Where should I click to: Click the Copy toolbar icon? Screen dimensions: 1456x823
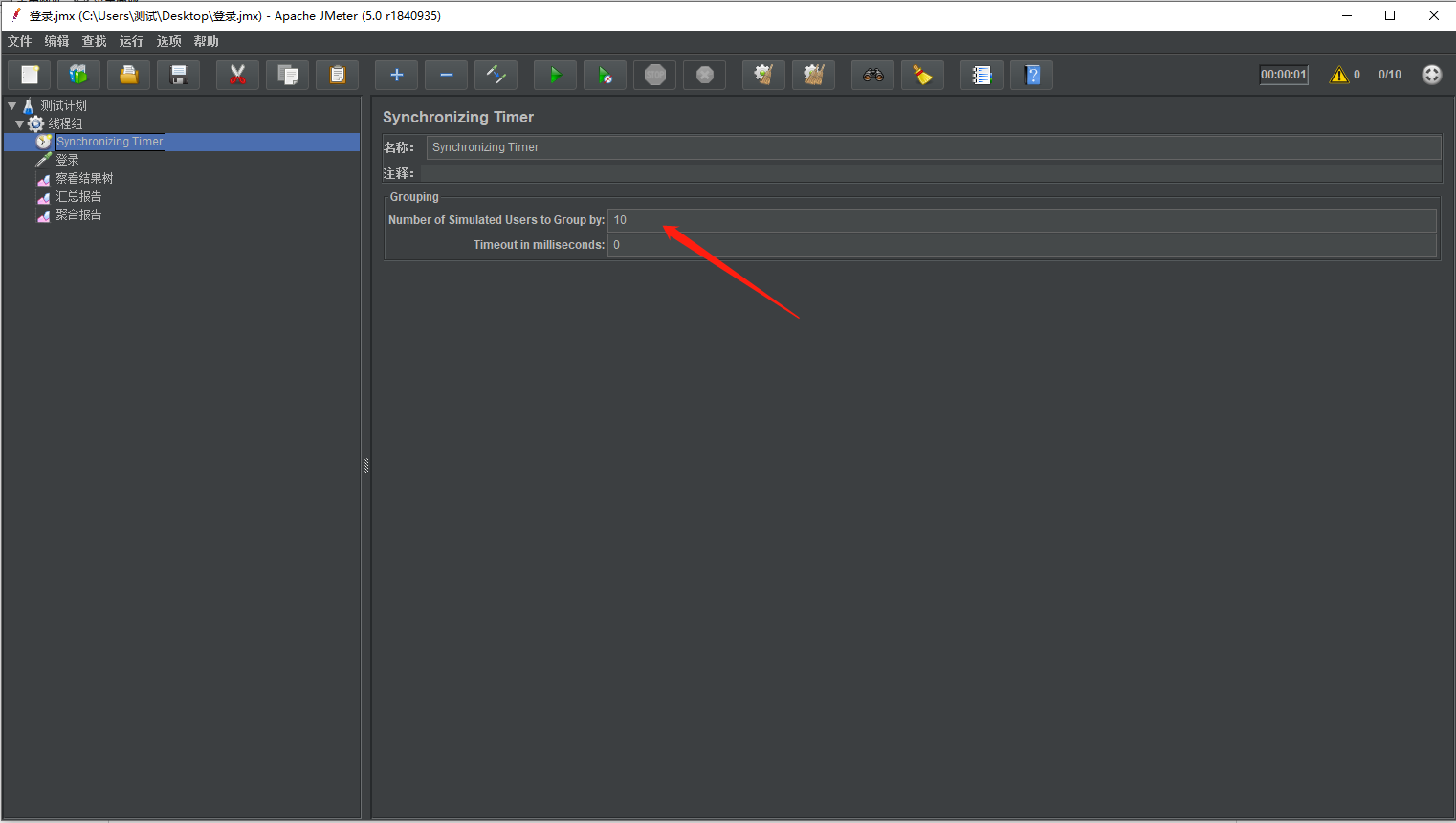click(x=287, y=75)
